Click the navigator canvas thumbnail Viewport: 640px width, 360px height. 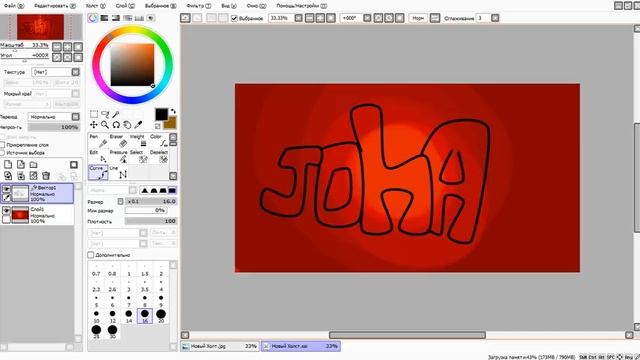pos(40,27)
